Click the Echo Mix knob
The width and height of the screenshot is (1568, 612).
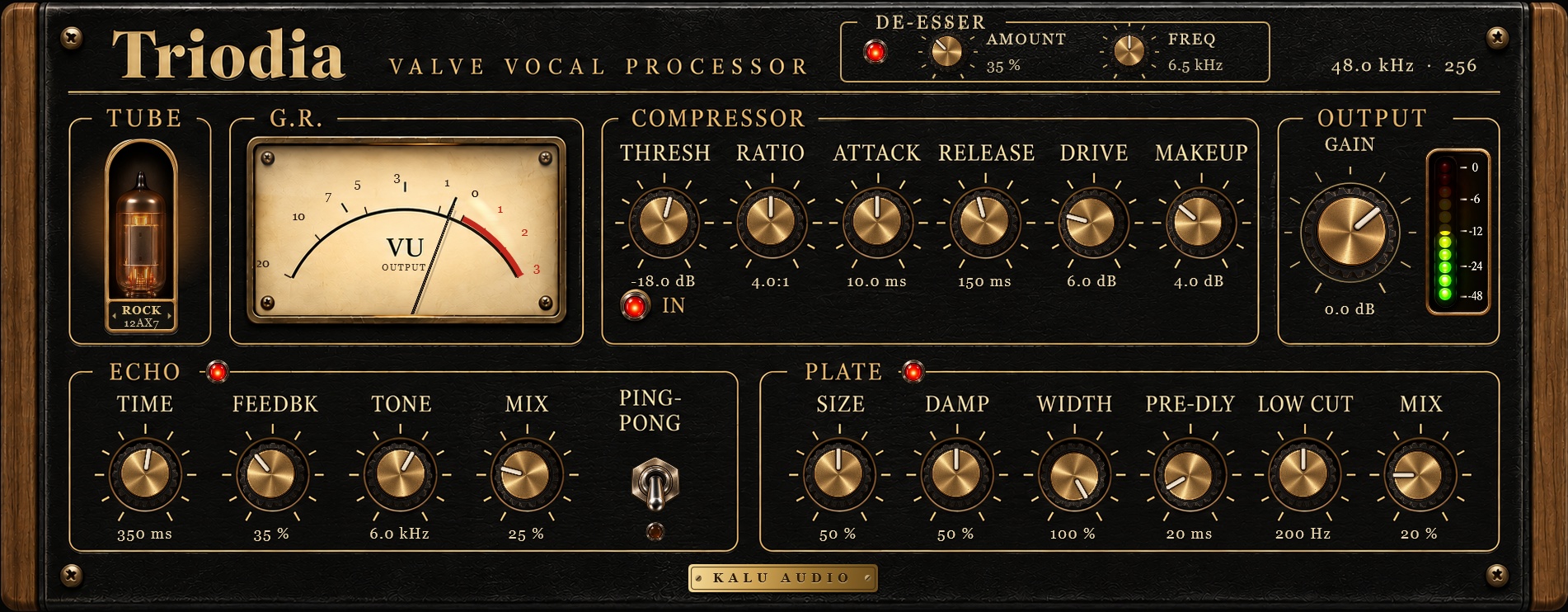526,474
